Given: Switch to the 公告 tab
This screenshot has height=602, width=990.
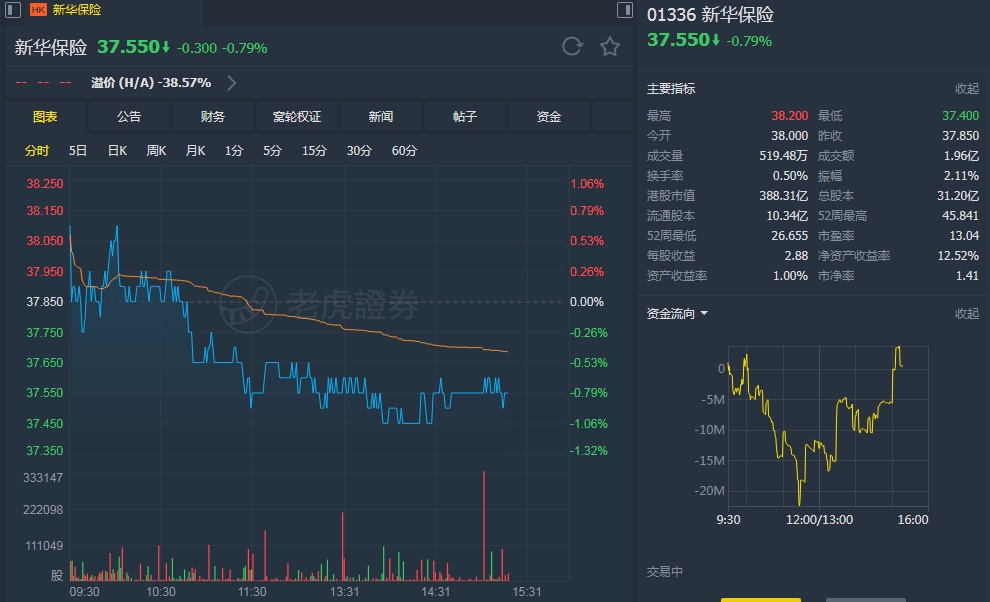Looking at the screenshot, I should (x=129, y=117).
